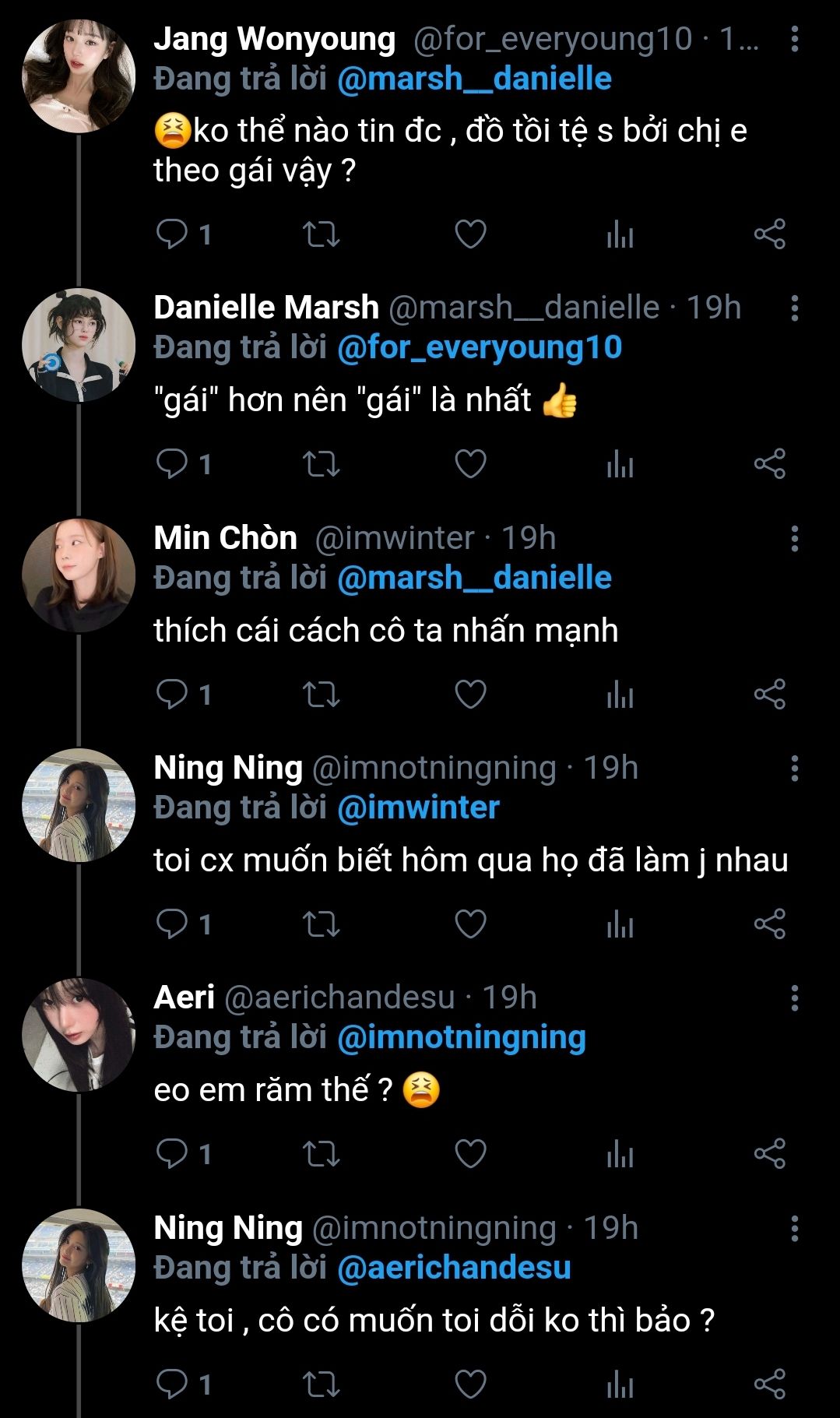This screenshot has height=1418, width=840.
Task: Share Min Chòn's tweet
Action: 769,694
